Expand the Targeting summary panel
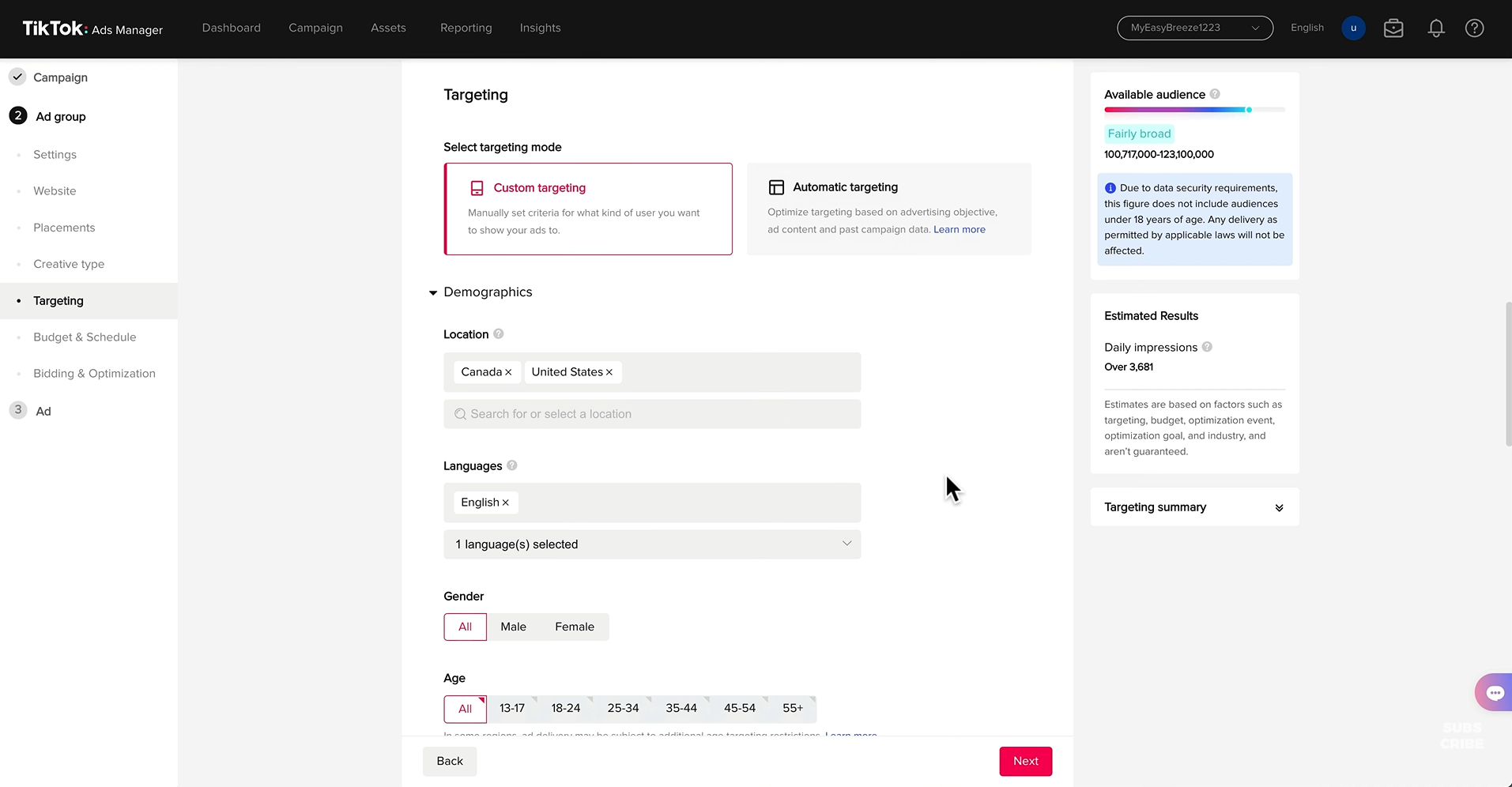Screen dimensions: 1512x787 coord(1279,507)
